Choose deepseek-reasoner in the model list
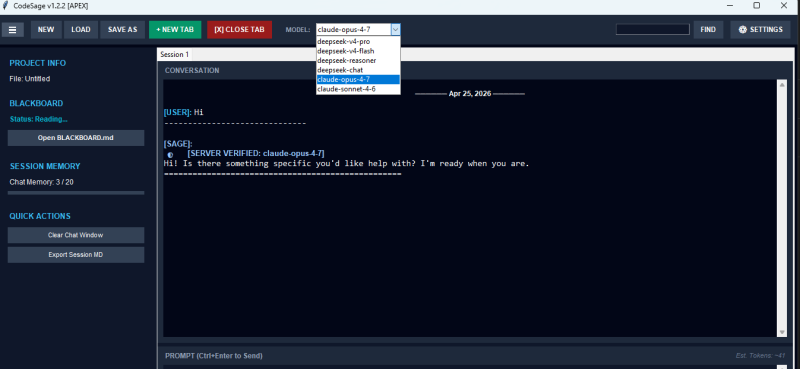The image size is (800, 369). (358, 60)
